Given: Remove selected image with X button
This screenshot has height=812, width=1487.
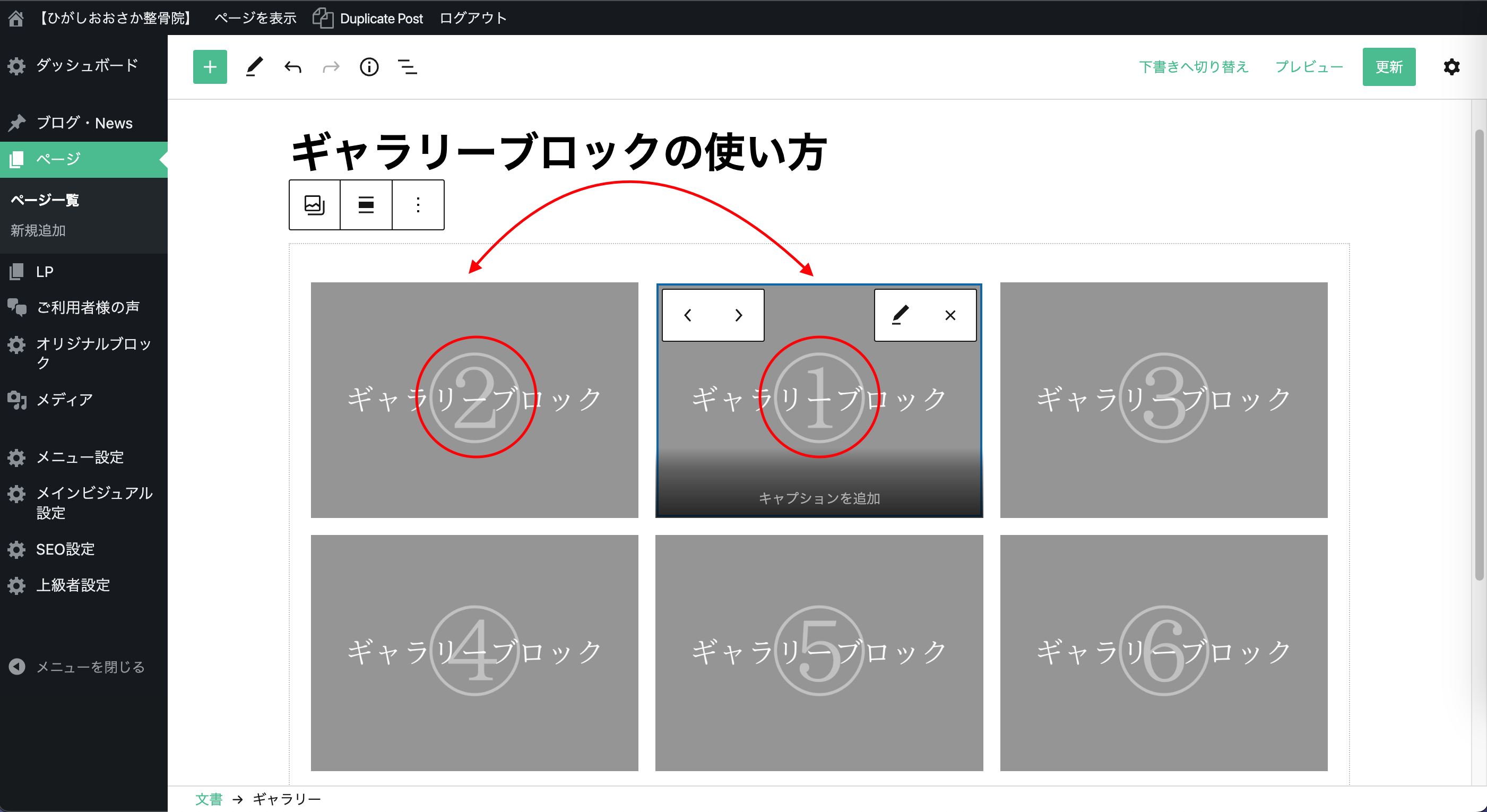Looking at the screenshot, I should tap(950, 315).
